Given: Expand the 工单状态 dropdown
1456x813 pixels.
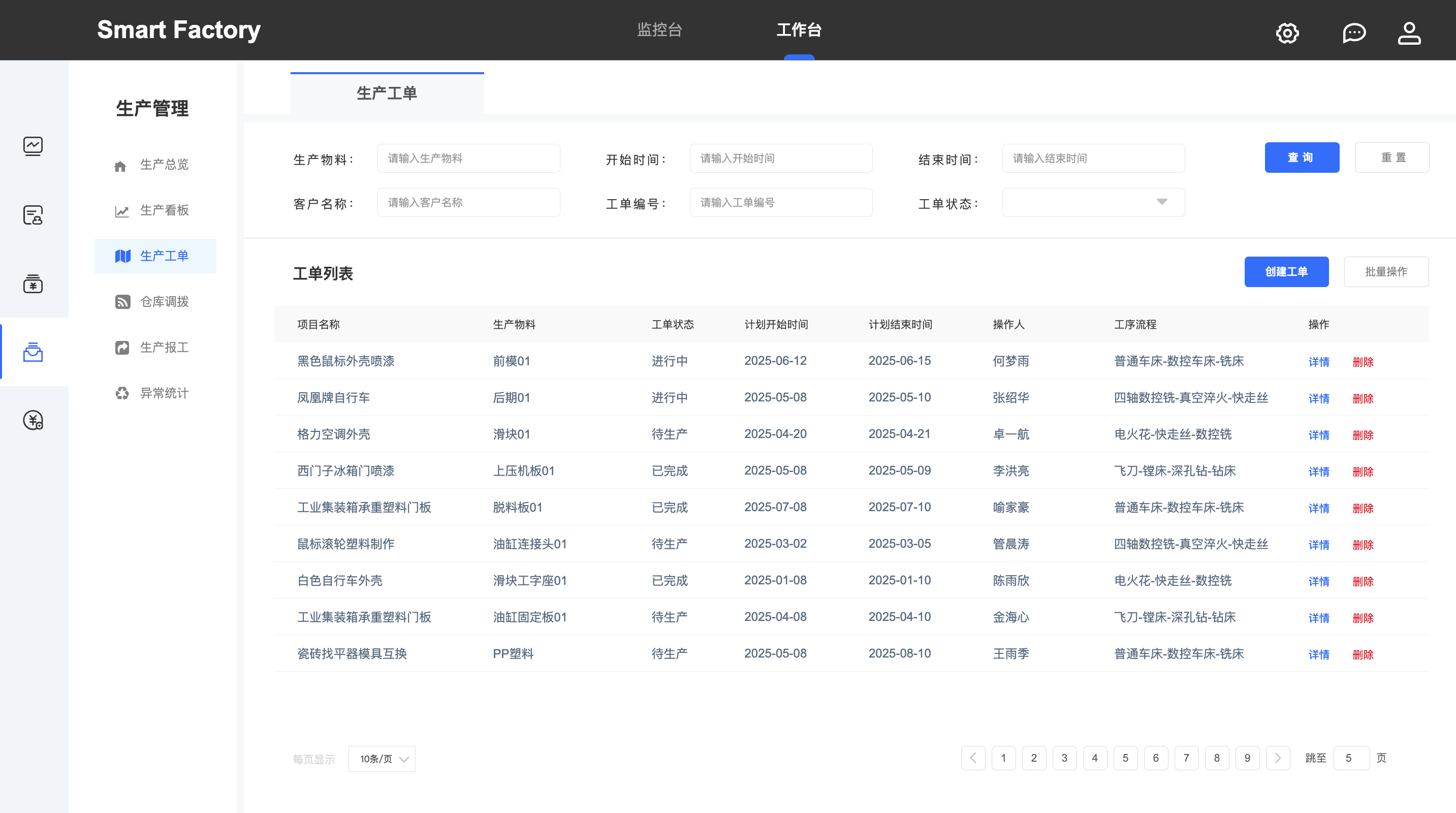Looking at the screenshot, I should pyautogui.click(x=1093, y=202).
